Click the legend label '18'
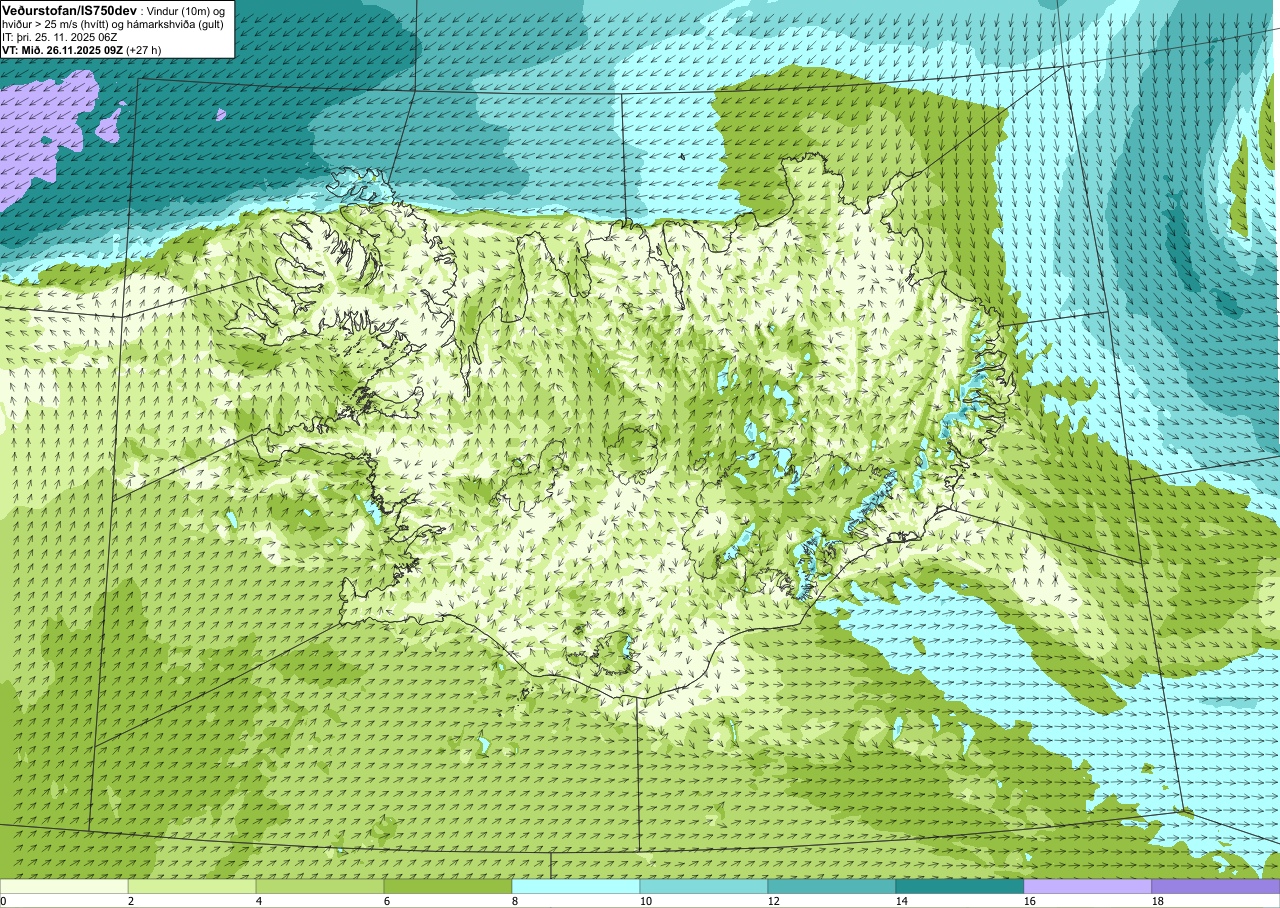Viewport: 1280px width, 908px height. [x=1158, y=901]
